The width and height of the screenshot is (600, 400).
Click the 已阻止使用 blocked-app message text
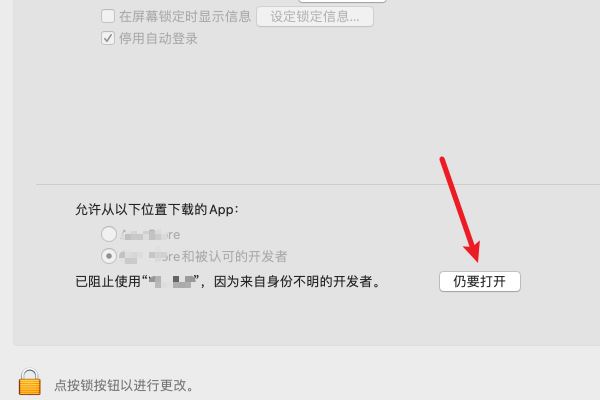point(228,282)
